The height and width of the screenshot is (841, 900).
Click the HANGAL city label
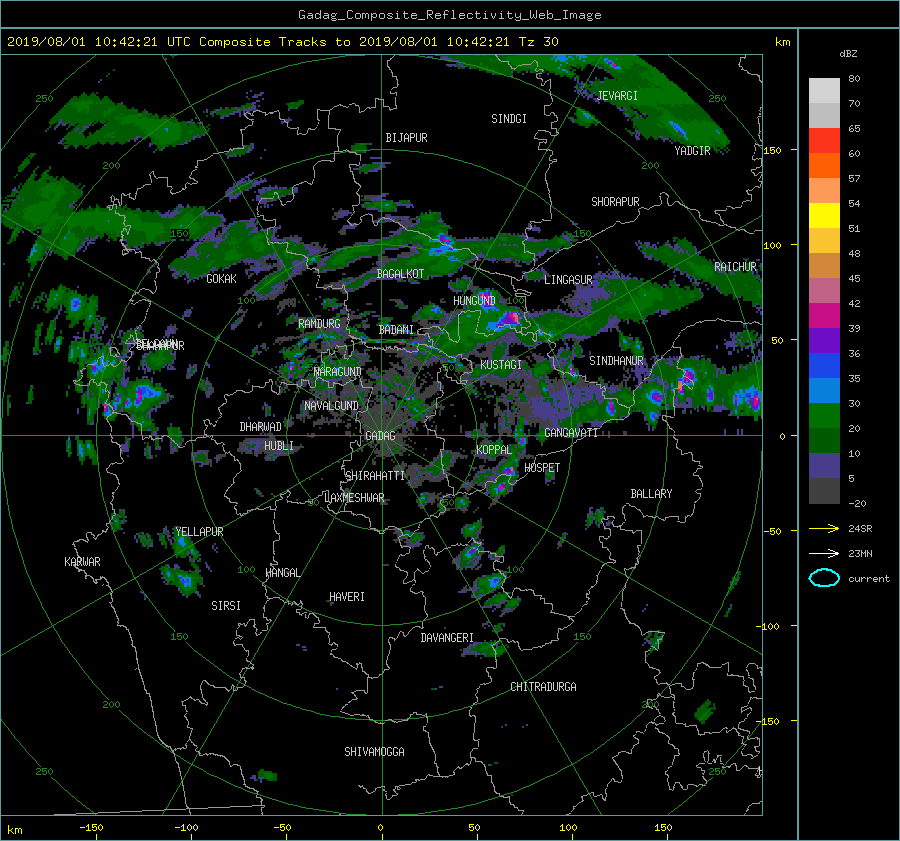tap(282, 573)
